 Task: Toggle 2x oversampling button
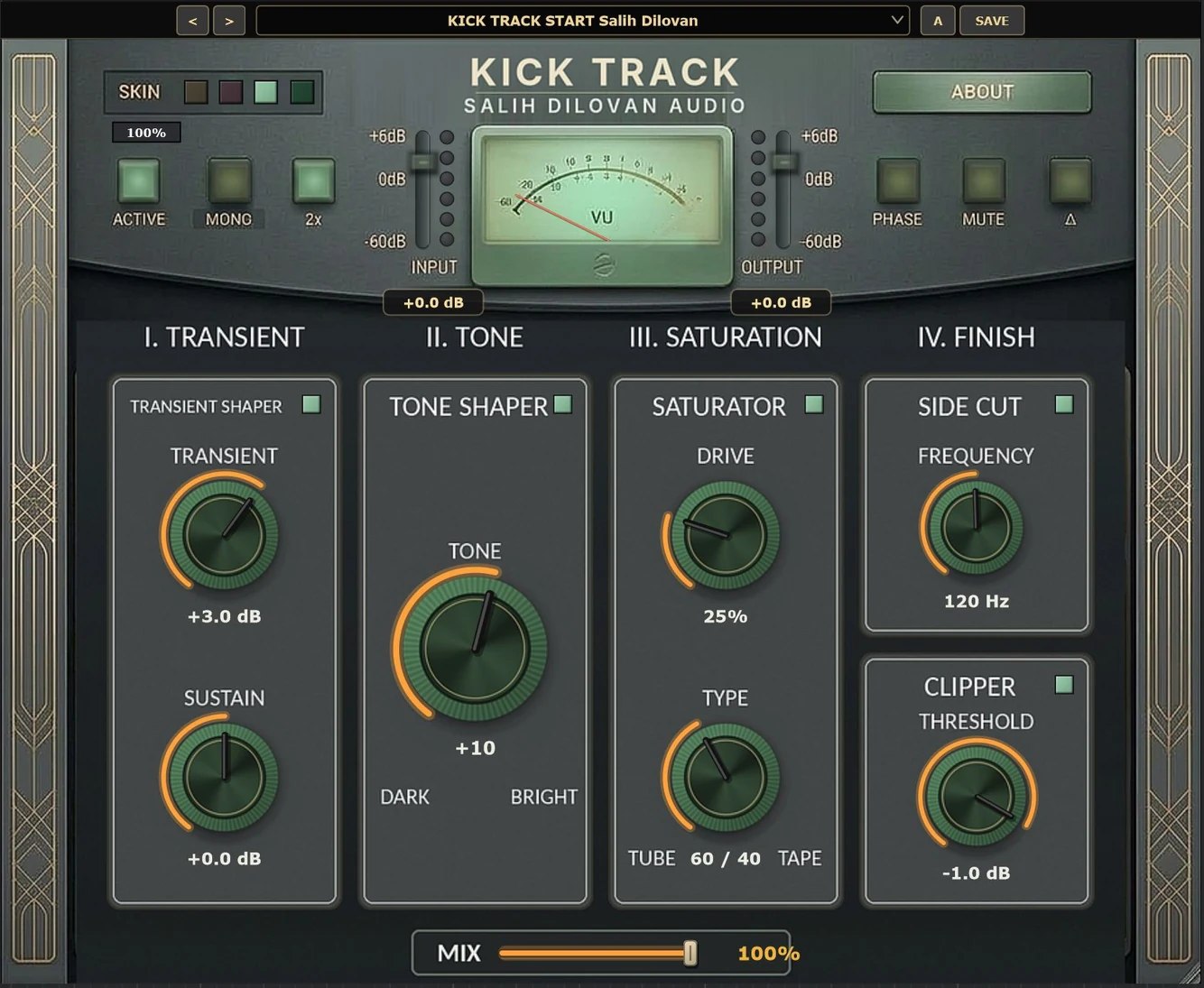click(x=313, y=181)
